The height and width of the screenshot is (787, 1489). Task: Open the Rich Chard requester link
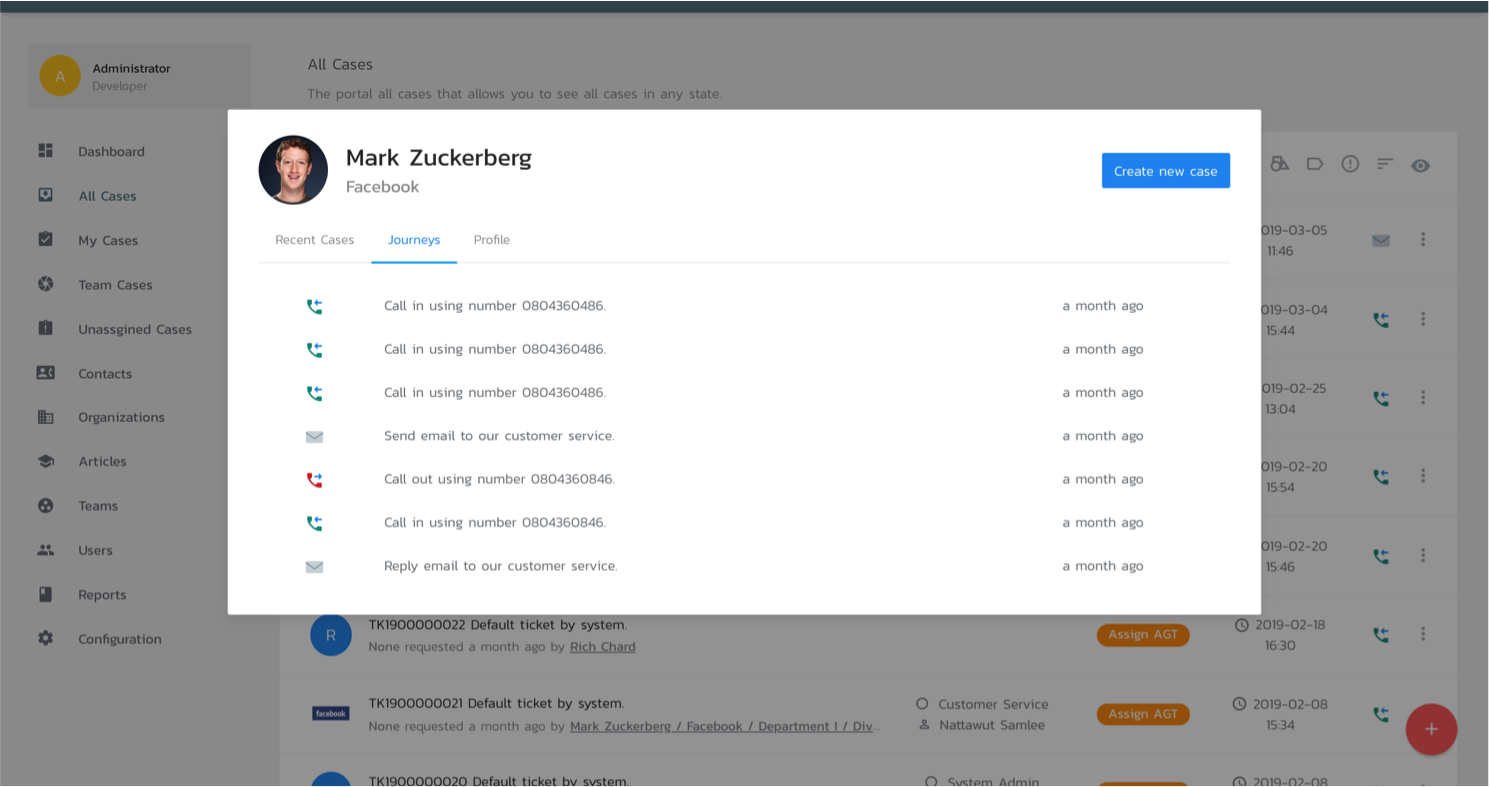[603, 647]
